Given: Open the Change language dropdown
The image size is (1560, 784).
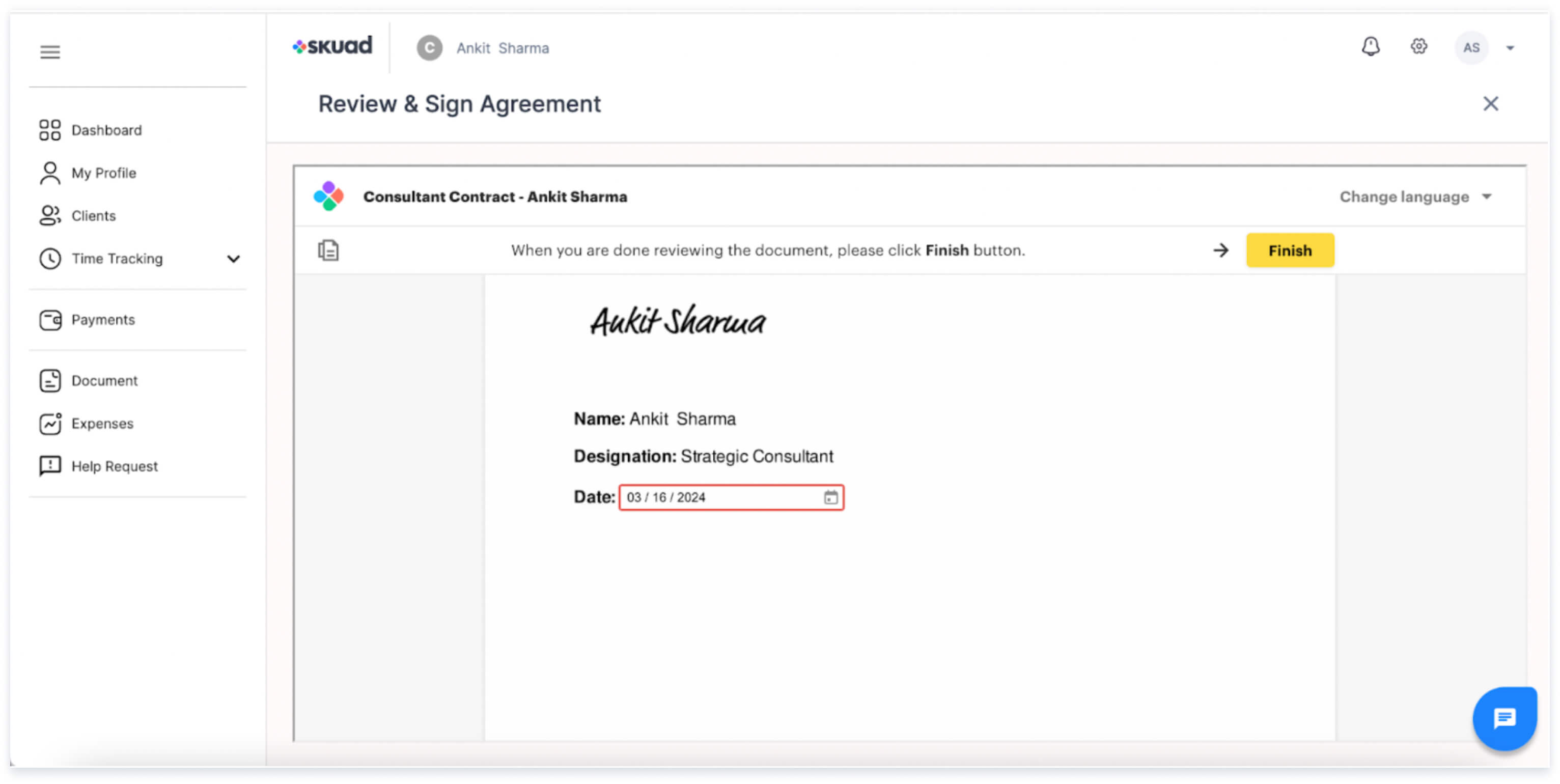Looking at the screenshot, I should click(x=1415, y=197).
